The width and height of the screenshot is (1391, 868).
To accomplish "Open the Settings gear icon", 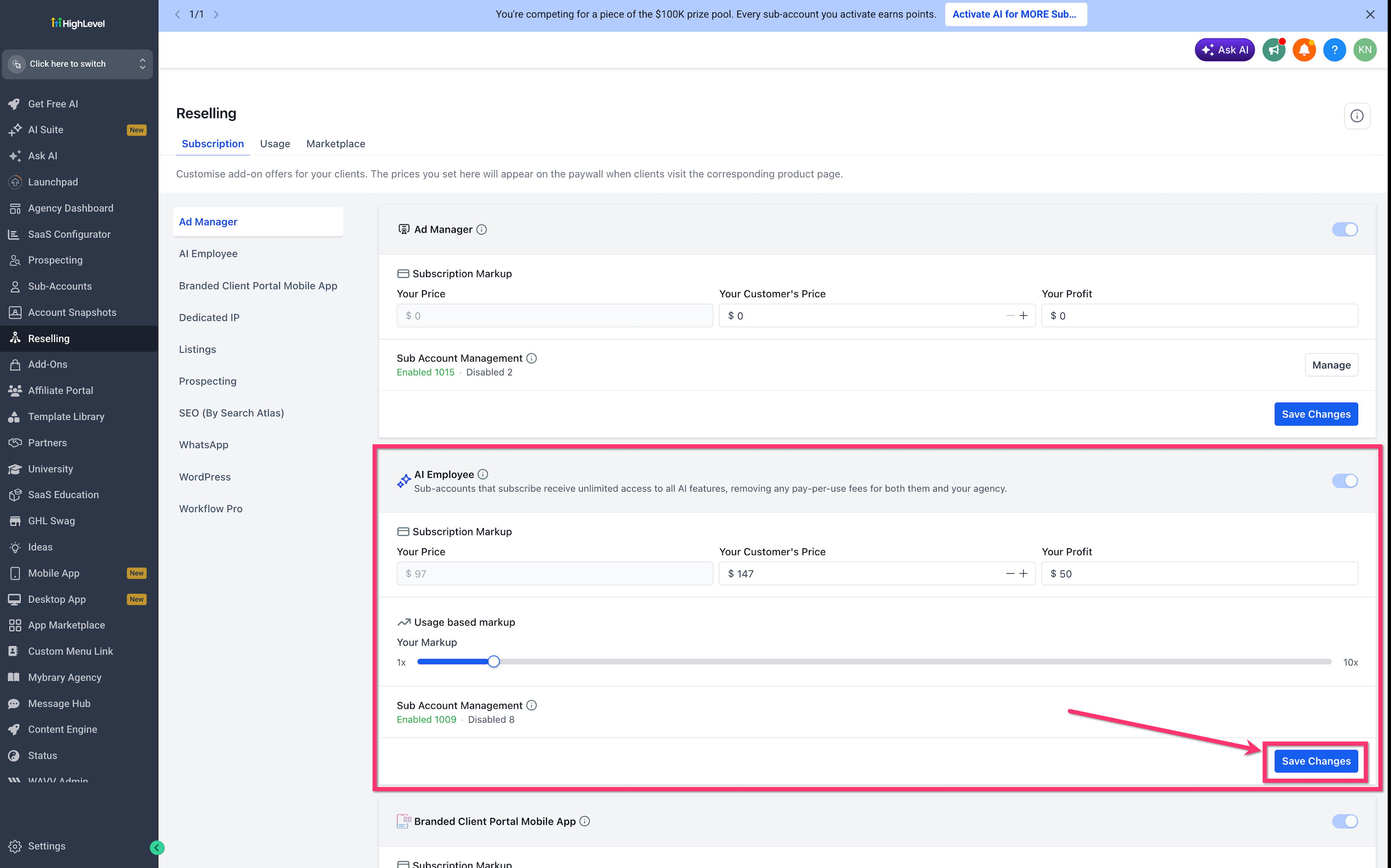I will [15, 846].
